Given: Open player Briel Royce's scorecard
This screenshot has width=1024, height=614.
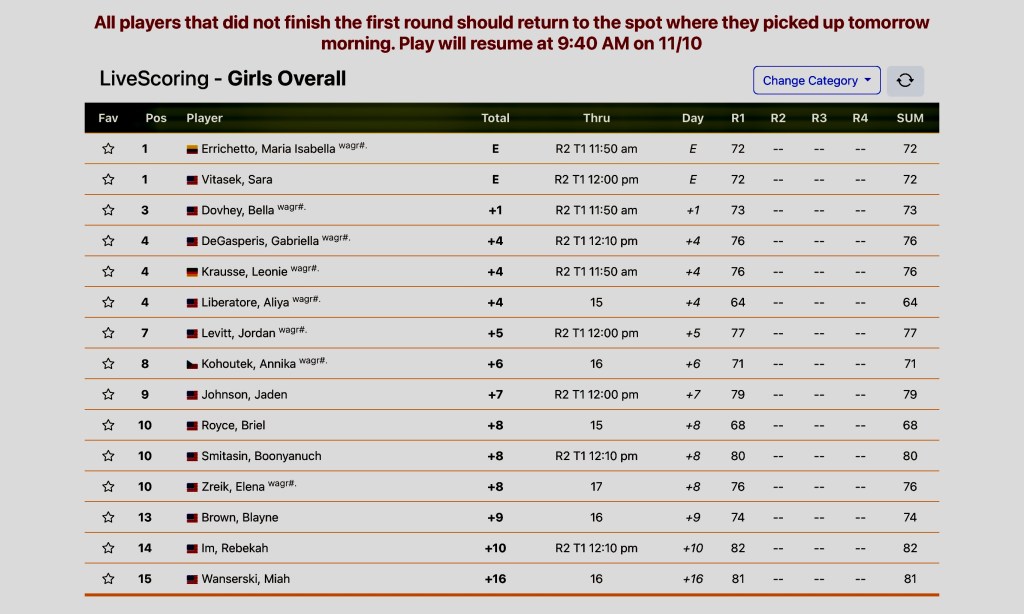Looking at the screenshot, I should click(233, 426).
